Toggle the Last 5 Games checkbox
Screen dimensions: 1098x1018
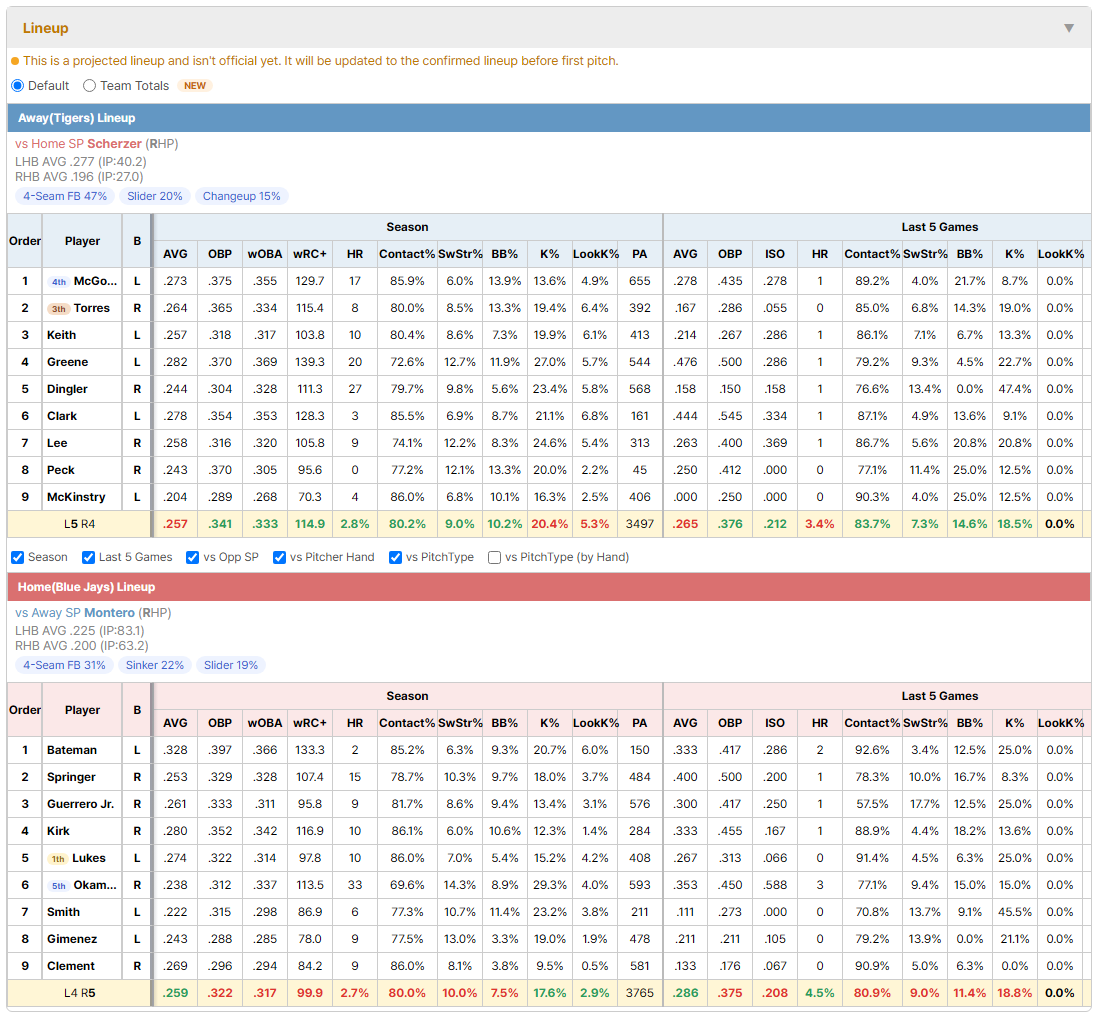click(x=88, y=557)
